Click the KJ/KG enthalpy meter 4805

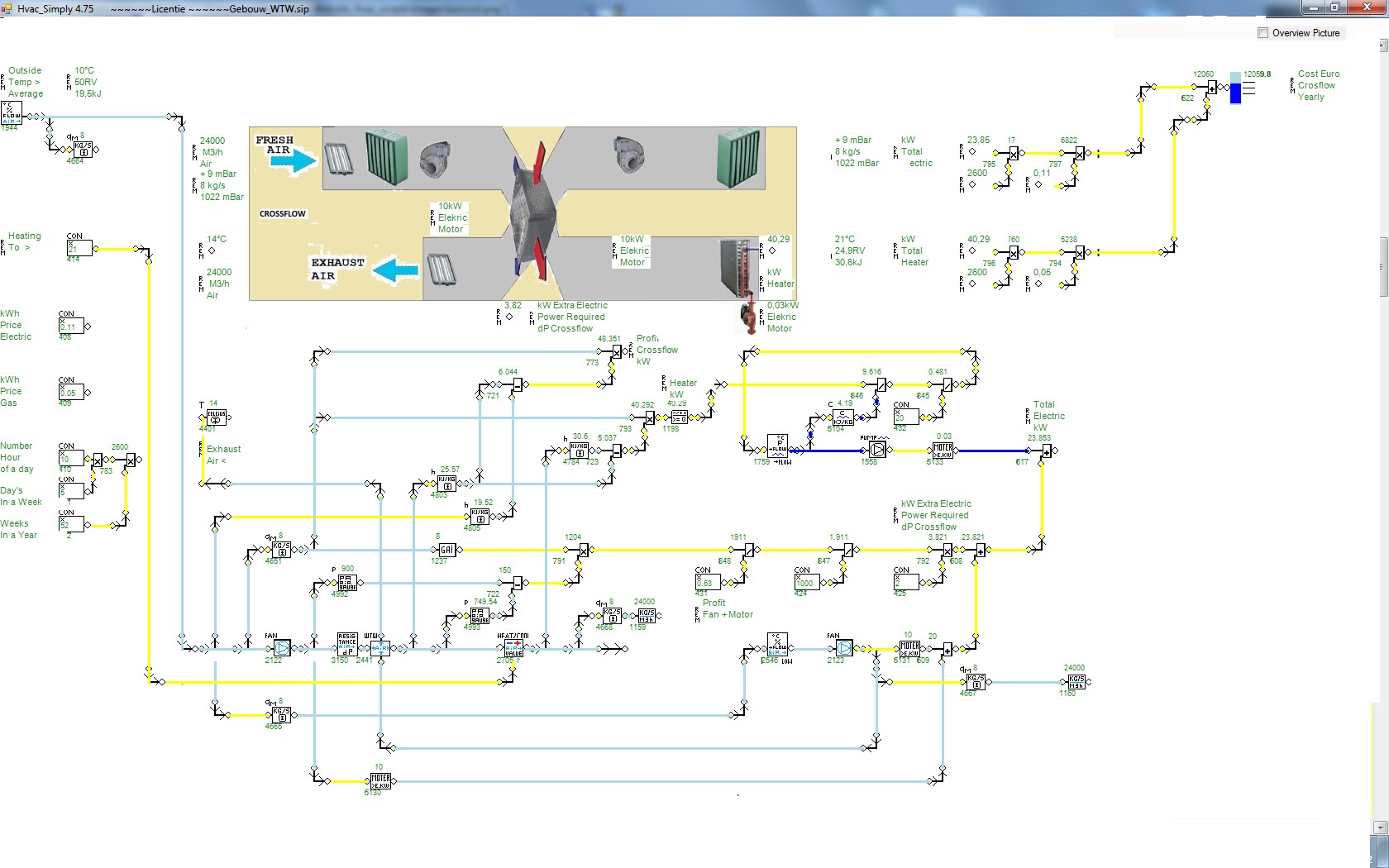480,517
